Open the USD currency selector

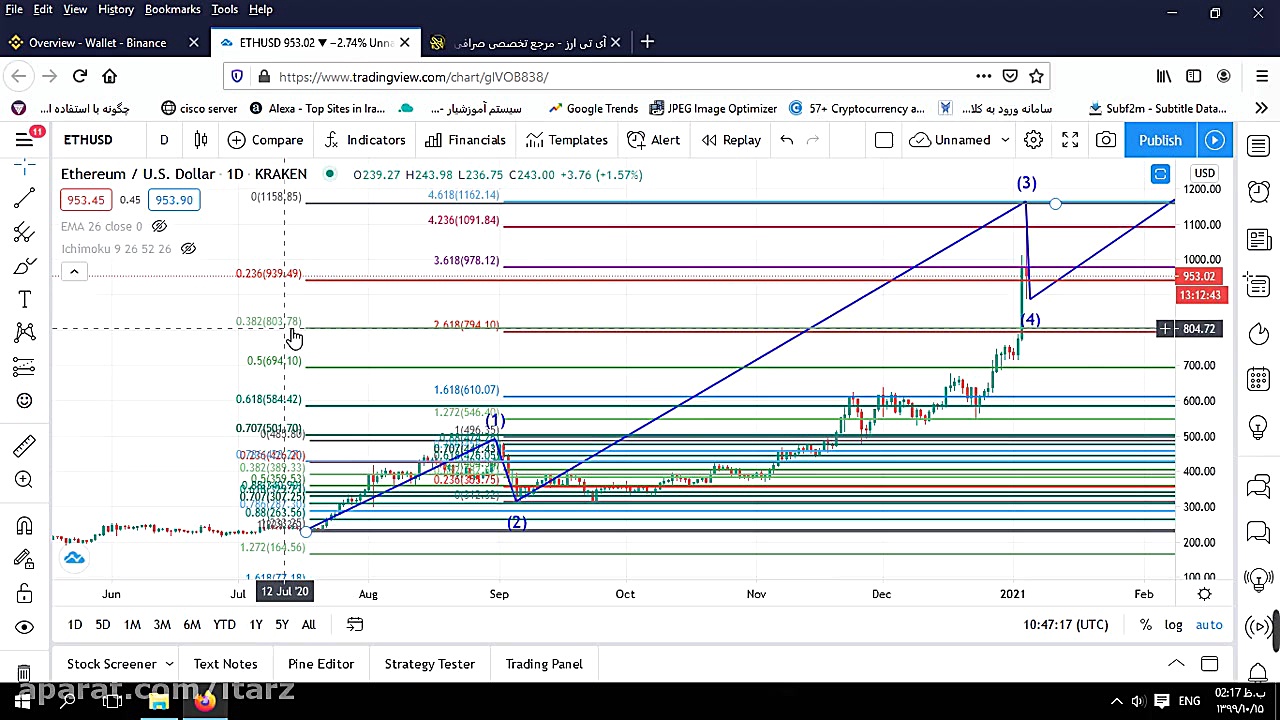point(1204,174)
